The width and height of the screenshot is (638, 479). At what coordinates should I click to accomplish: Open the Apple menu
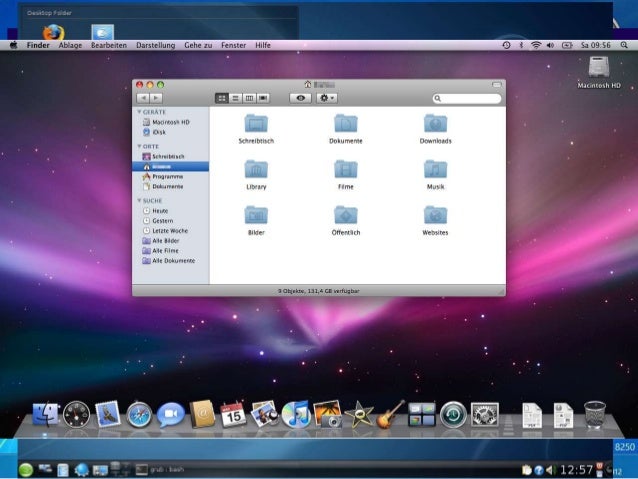click(13, 45)
